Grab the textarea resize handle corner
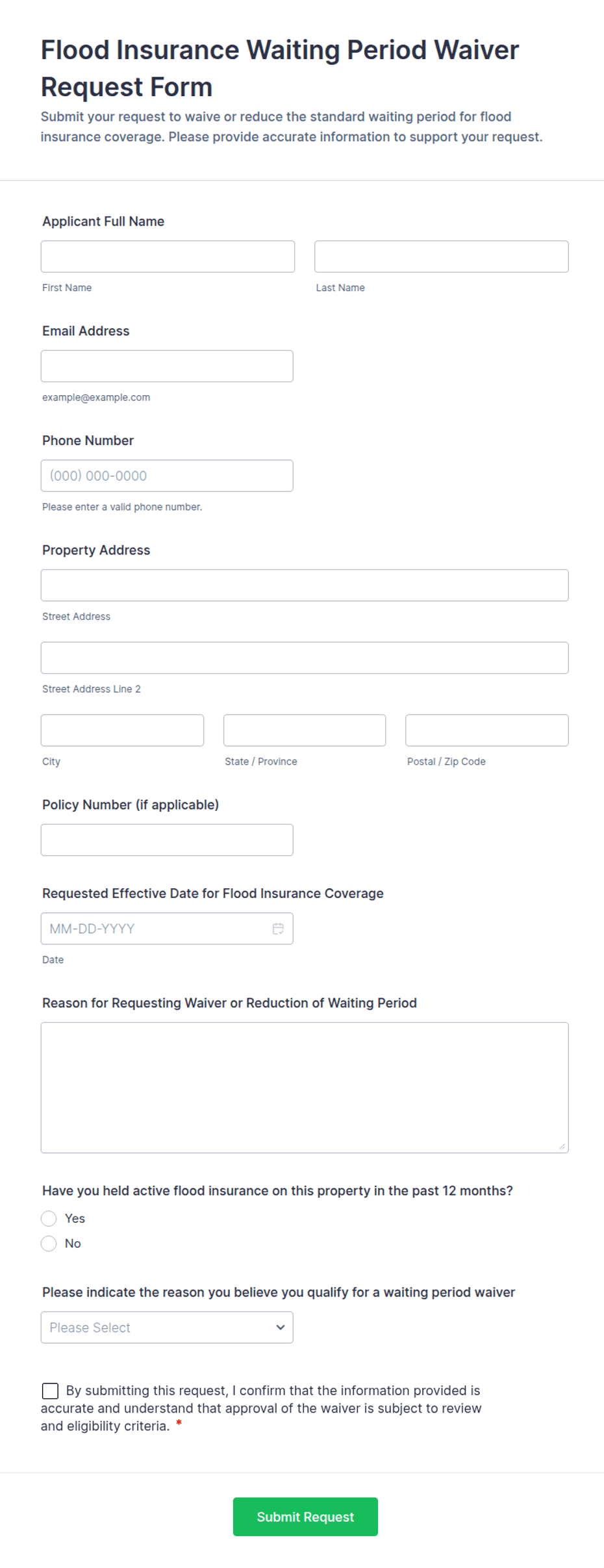Screen dimensions: 604x1568 click(562, 1146)
